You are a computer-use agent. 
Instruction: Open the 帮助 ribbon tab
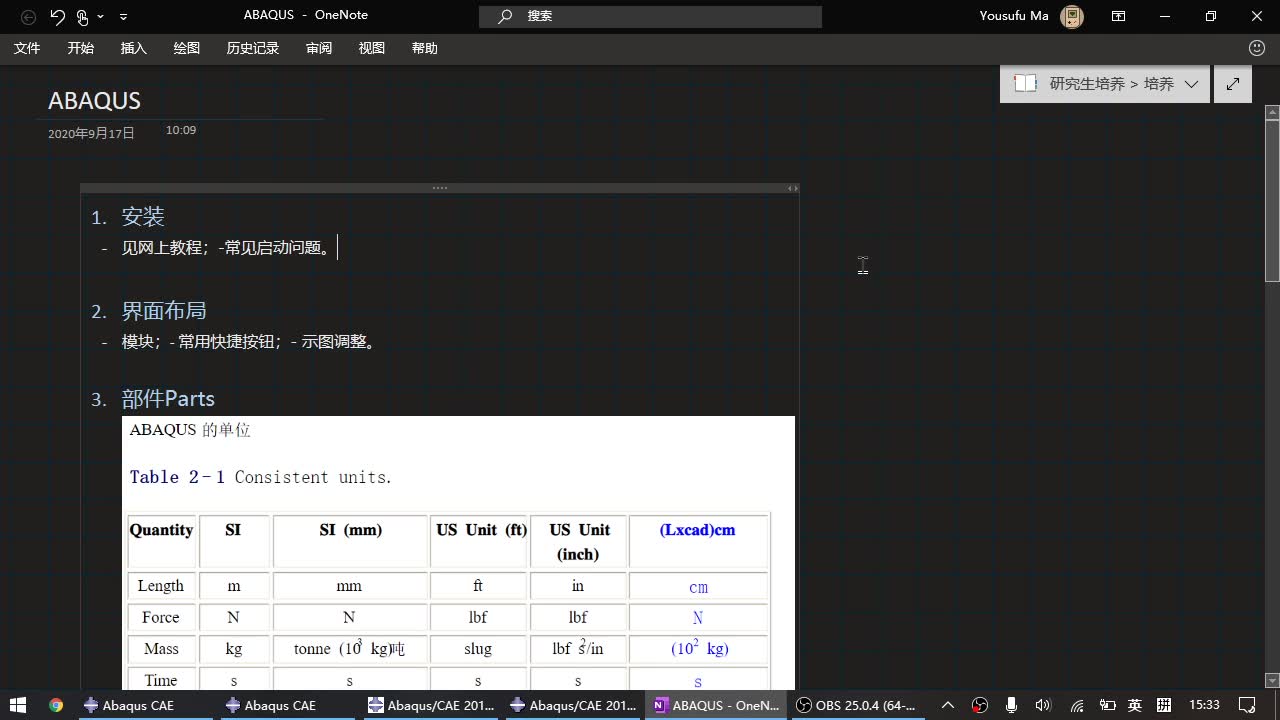[x=425, y=48]
